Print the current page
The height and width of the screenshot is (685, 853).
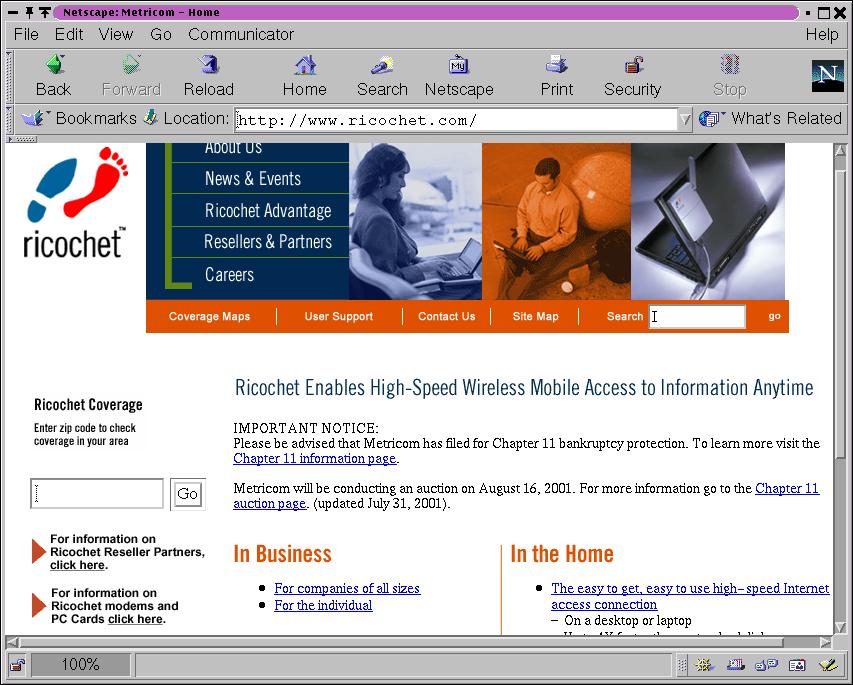(557, 76)
